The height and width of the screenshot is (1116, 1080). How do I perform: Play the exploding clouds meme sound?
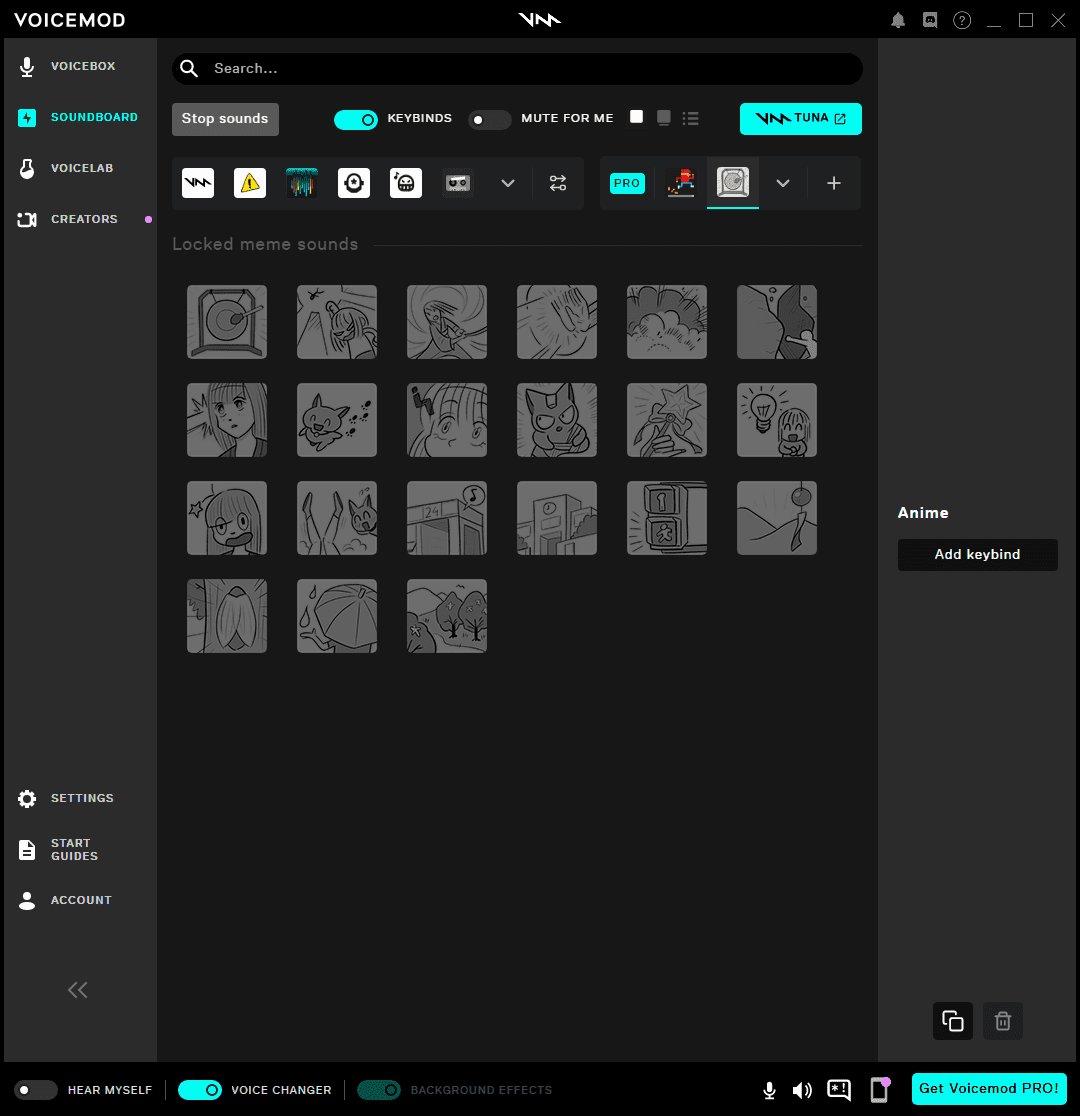667,322
